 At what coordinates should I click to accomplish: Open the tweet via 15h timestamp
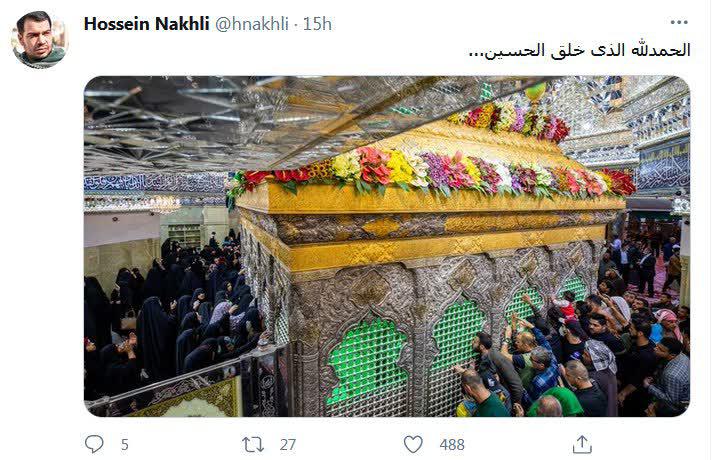click(x=317, y=24)
